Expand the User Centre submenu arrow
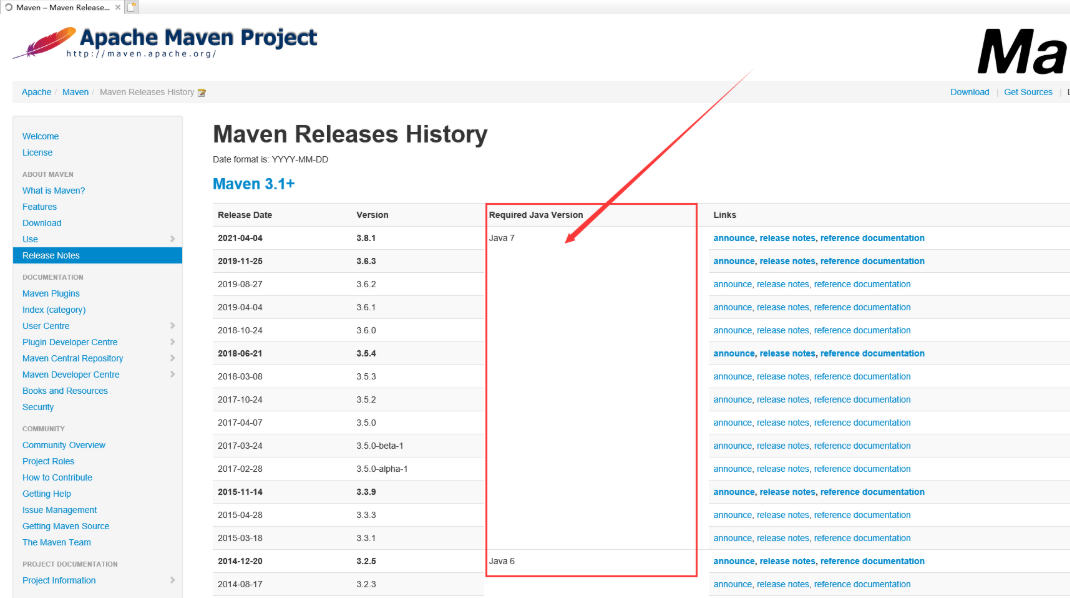1070x598 pixels. (x=173, y=326)
